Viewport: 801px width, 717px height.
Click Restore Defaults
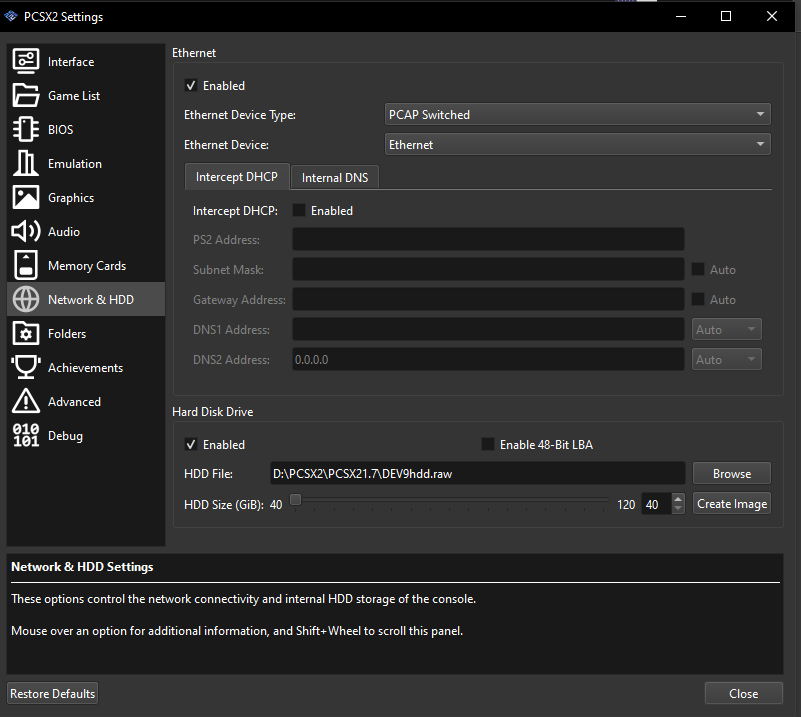52,693
